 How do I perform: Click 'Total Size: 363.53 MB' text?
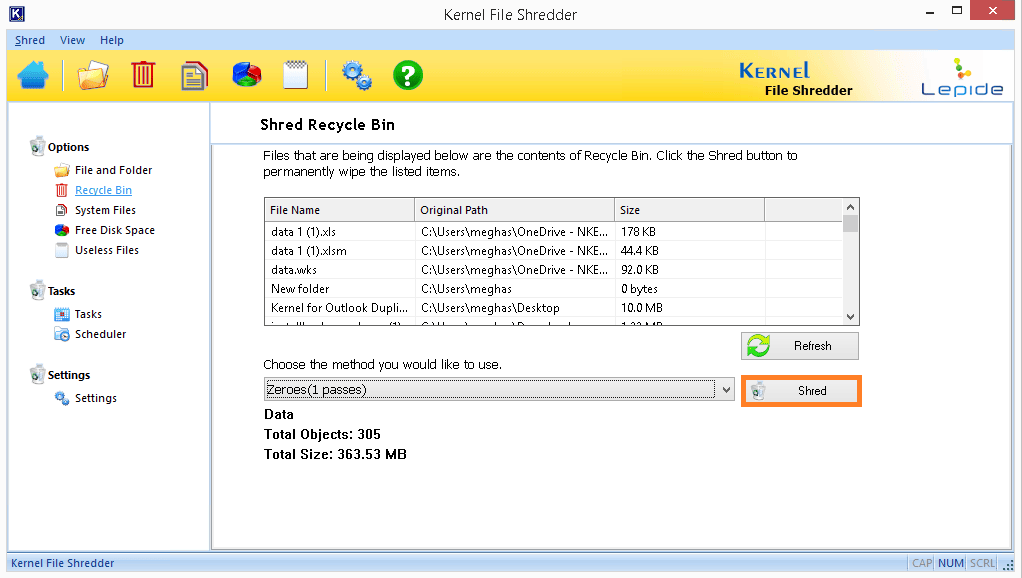pos(335,455)
